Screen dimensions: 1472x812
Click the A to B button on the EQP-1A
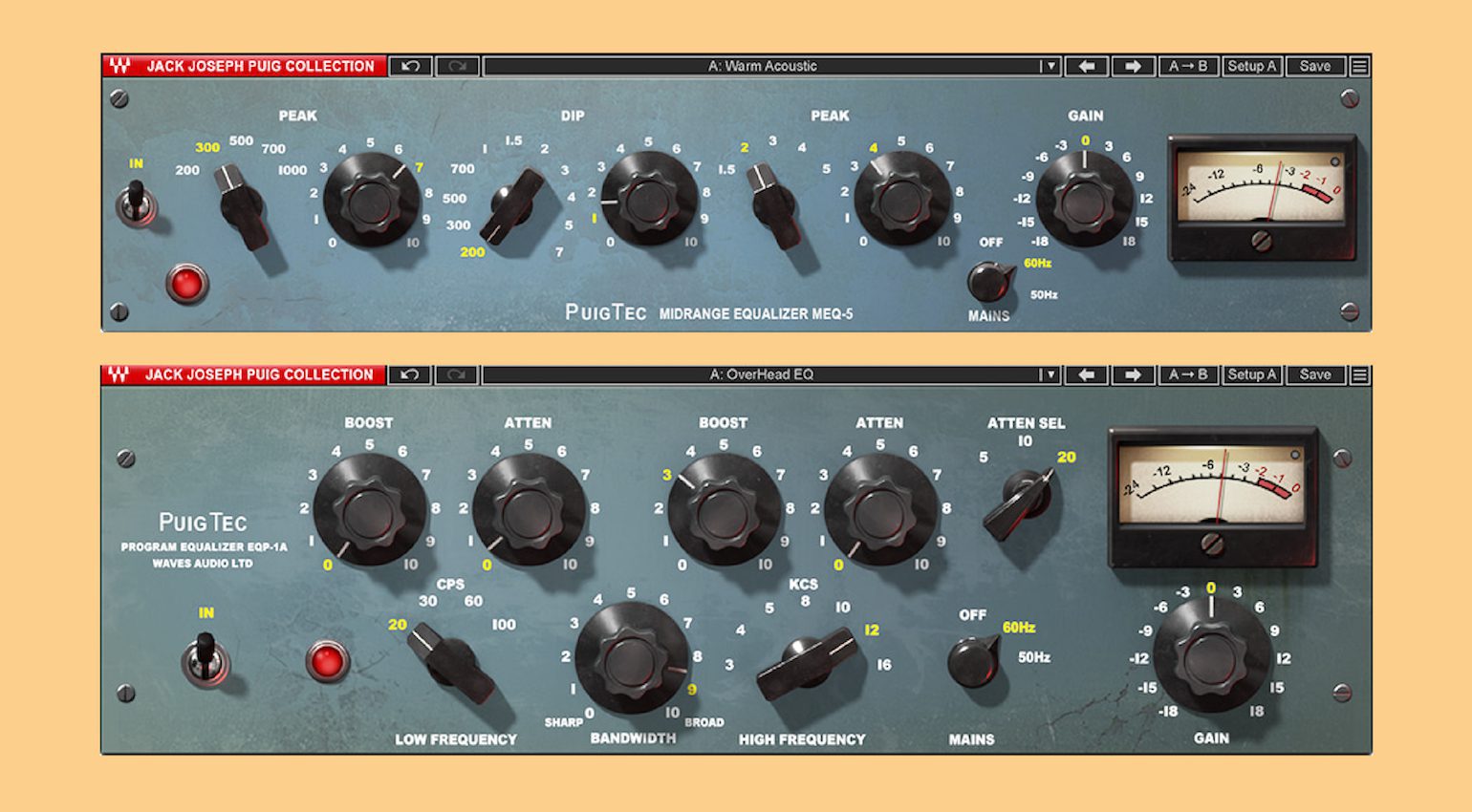tap(1190, 374)
